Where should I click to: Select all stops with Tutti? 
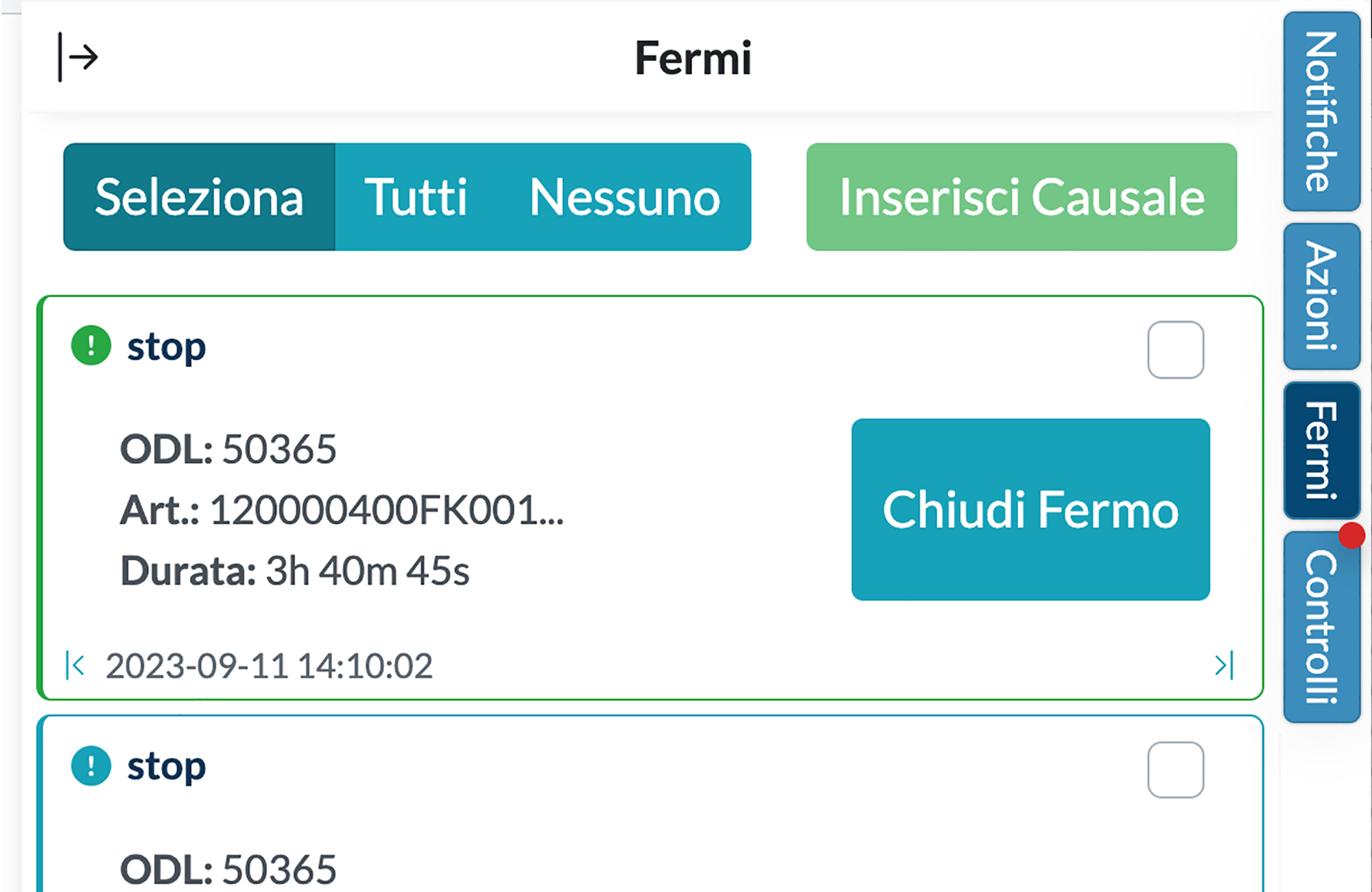(416, 197)
